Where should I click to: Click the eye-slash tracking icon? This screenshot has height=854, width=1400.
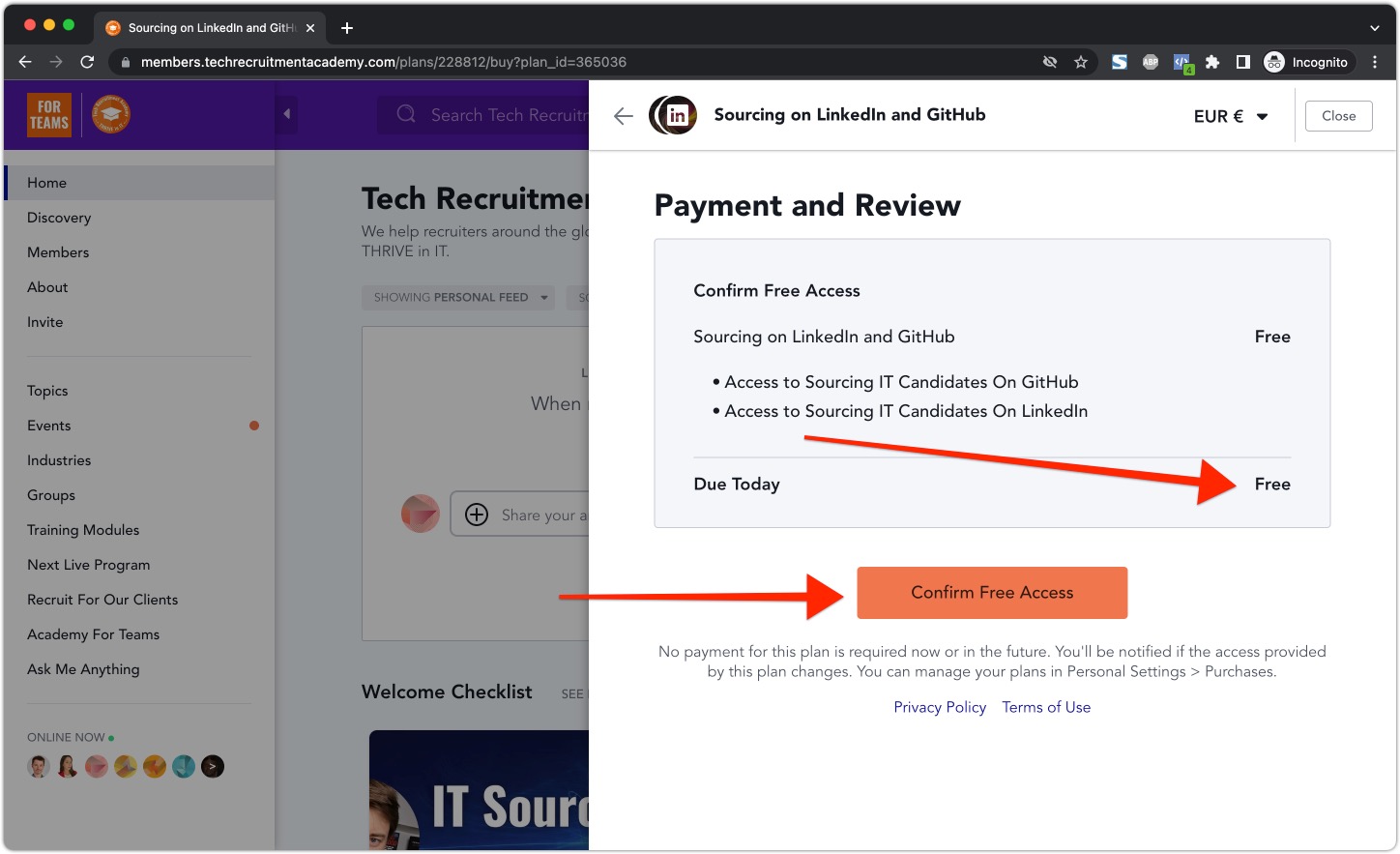[x=1050, y=62]
